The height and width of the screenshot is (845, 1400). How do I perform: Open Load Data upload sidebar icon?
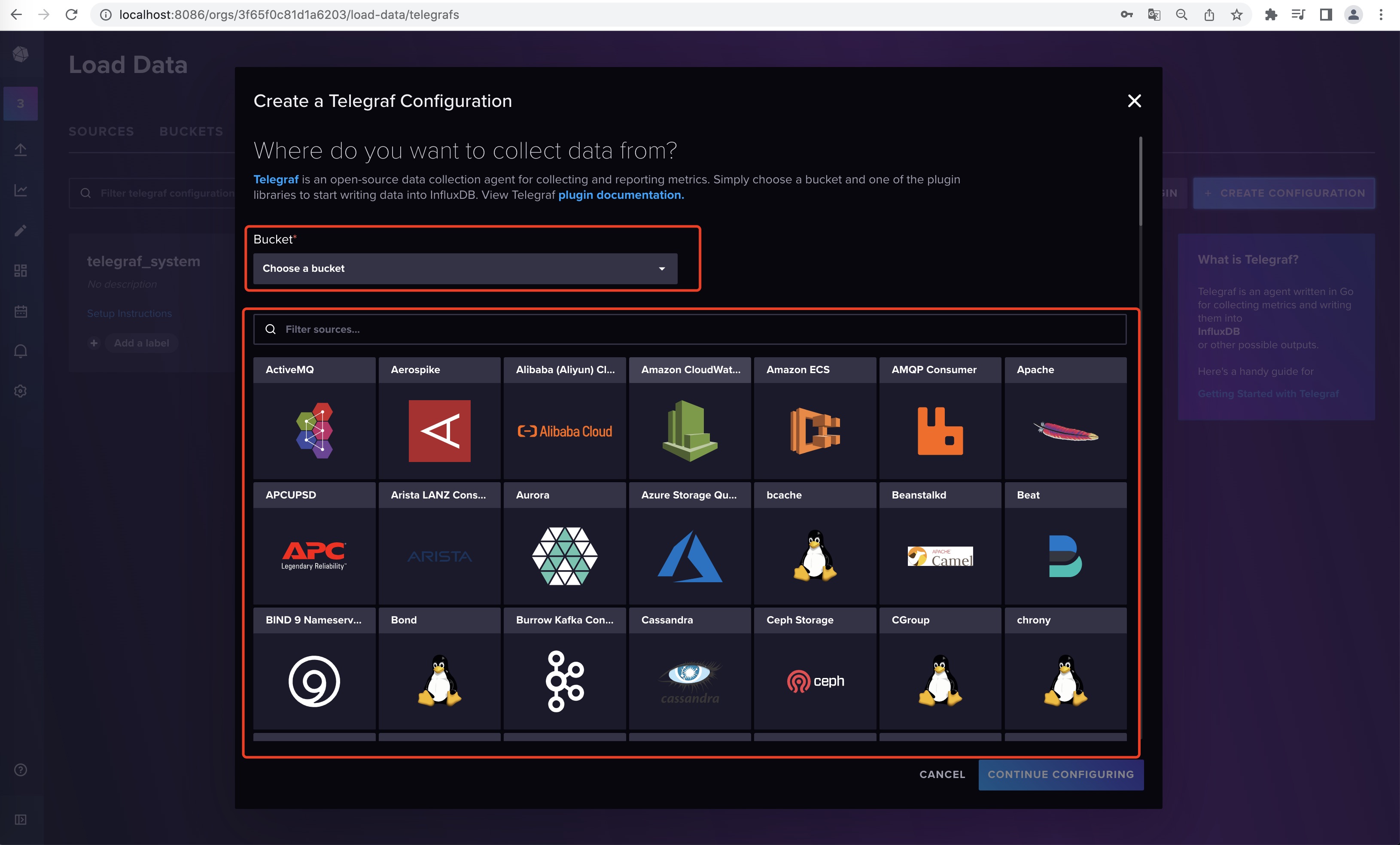pos(21,149)
